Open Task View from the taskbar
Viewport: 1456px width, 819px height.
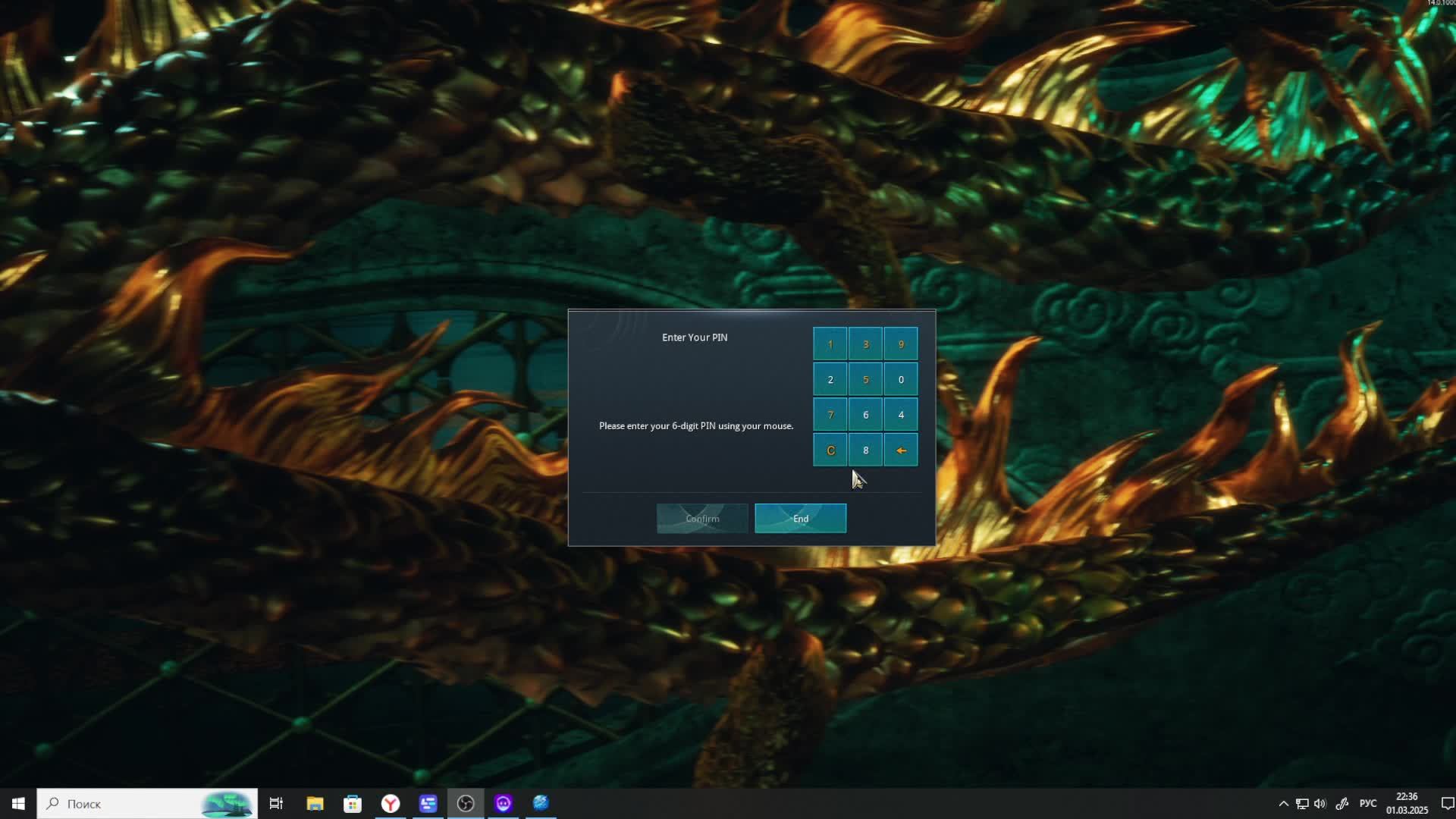point(276,803)
